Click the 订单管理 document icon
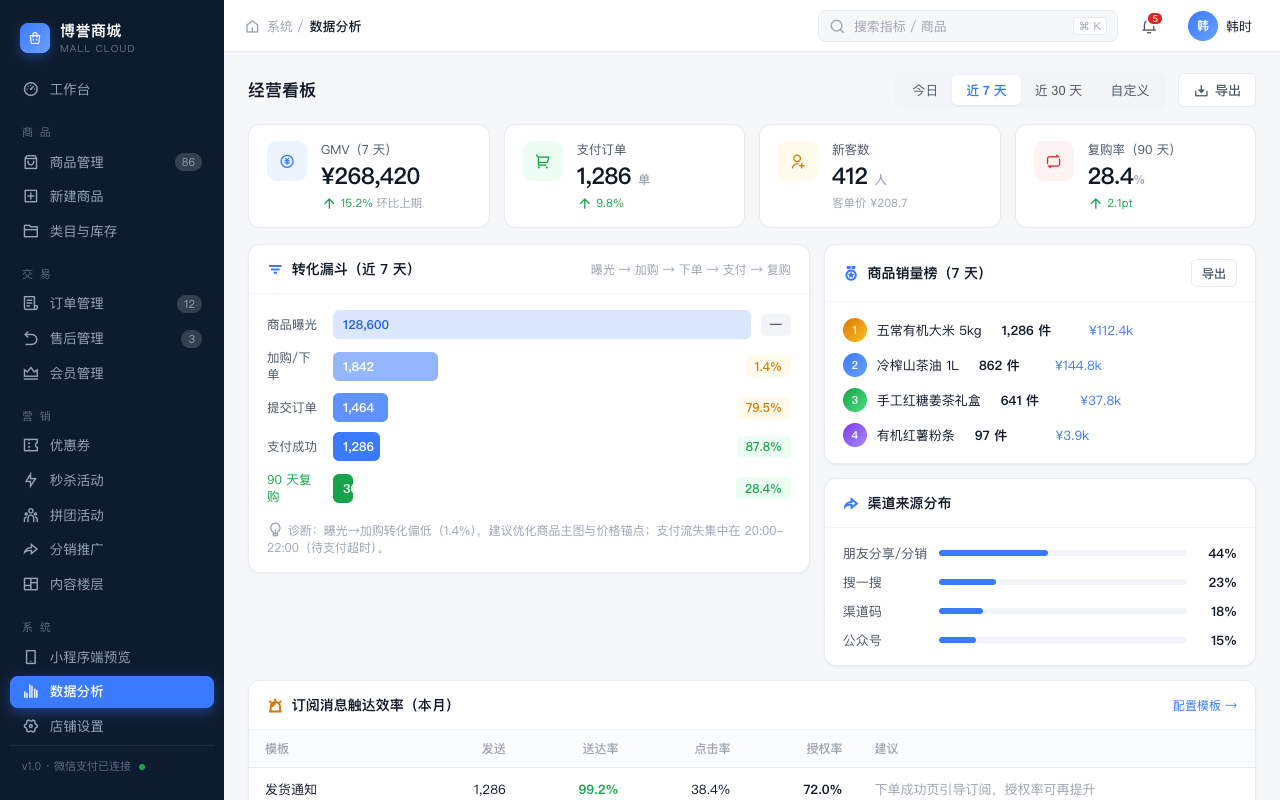Viewport: 1280px width, 800px height. [31, 303]
